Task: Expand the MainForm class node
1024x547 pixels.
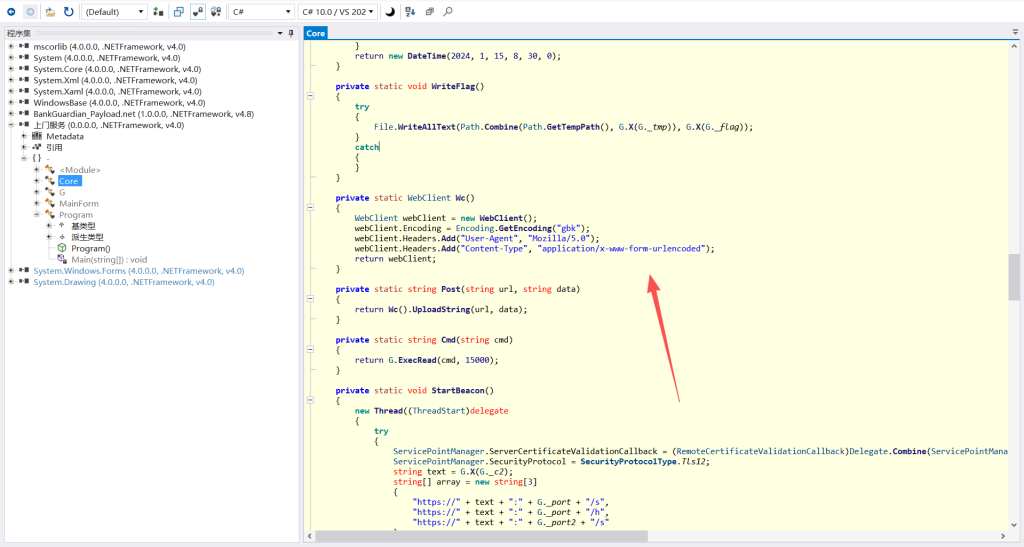Action: click(x=37, y=203)
